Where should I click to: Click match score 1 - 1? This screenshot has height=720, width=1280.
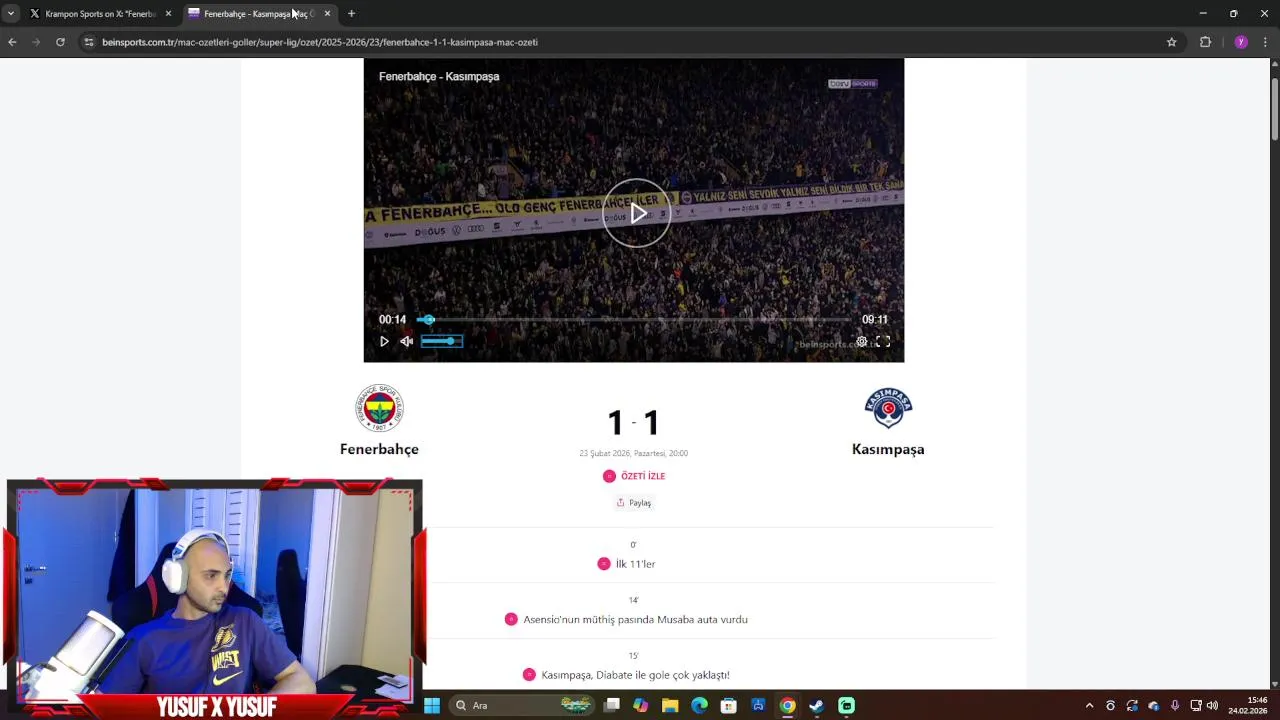tap(633, 422)
